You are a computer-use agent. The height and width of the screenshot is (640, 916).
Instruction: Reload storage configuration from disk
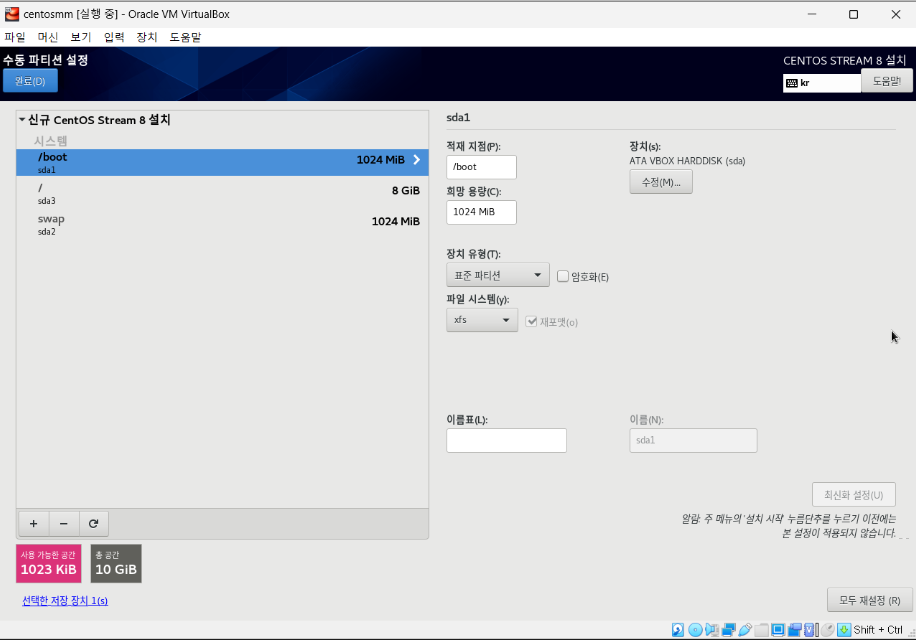point(93,524)
